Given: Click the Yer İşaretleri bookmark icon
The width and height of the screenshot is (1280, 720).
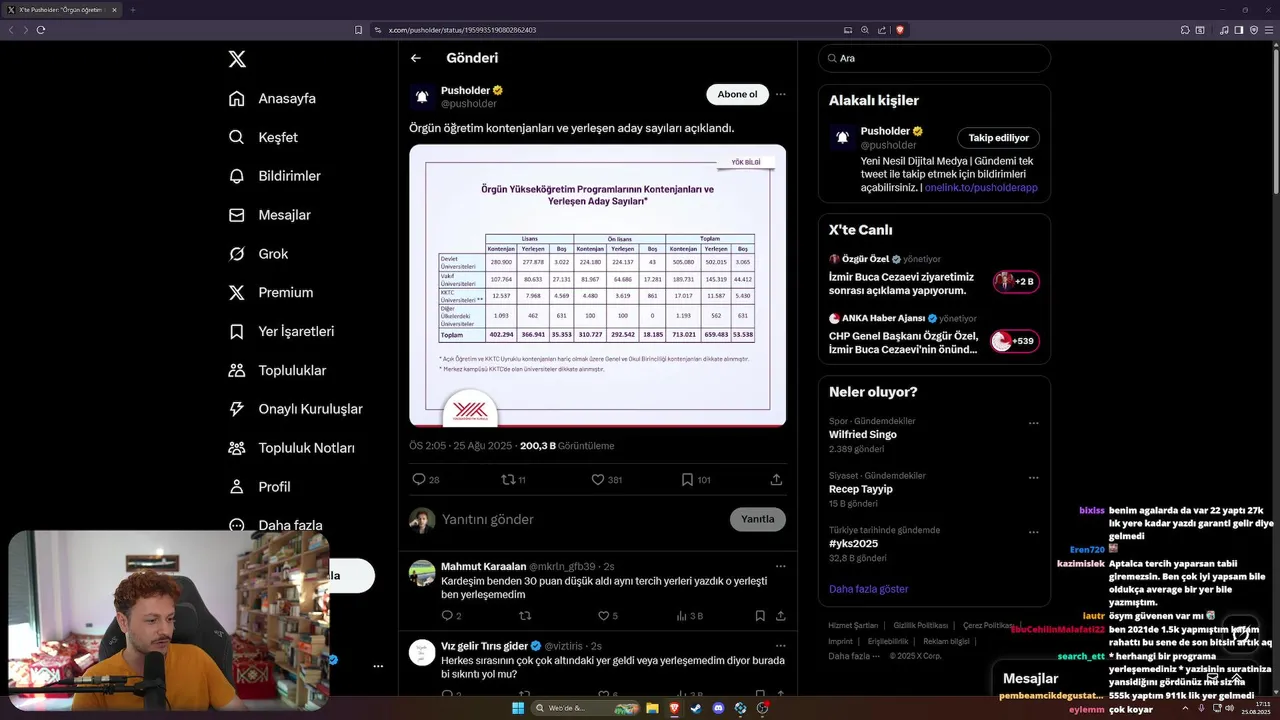Looking at the screenshot, I should coord(237,331).
